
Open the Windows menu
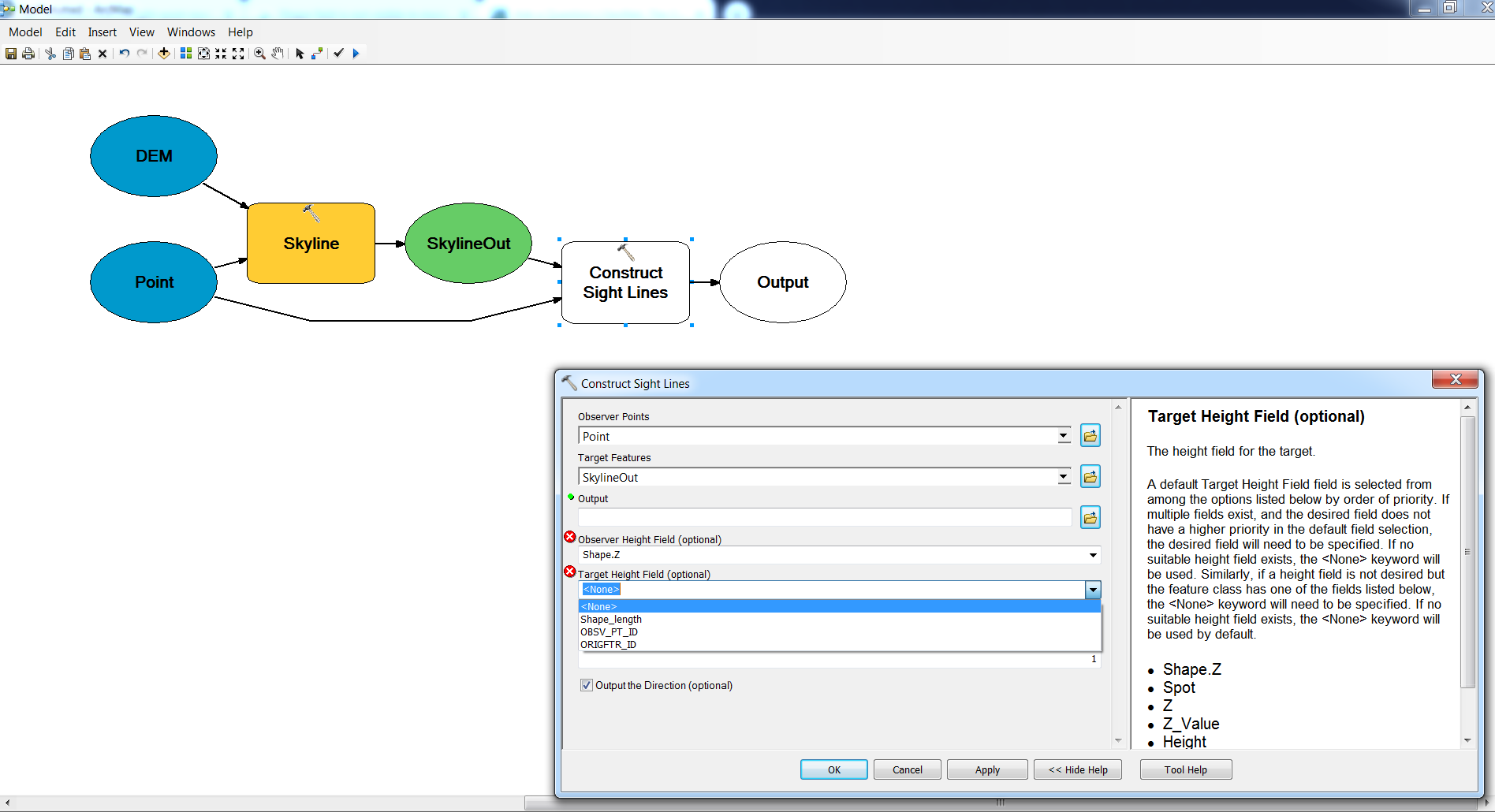[191, 32]
